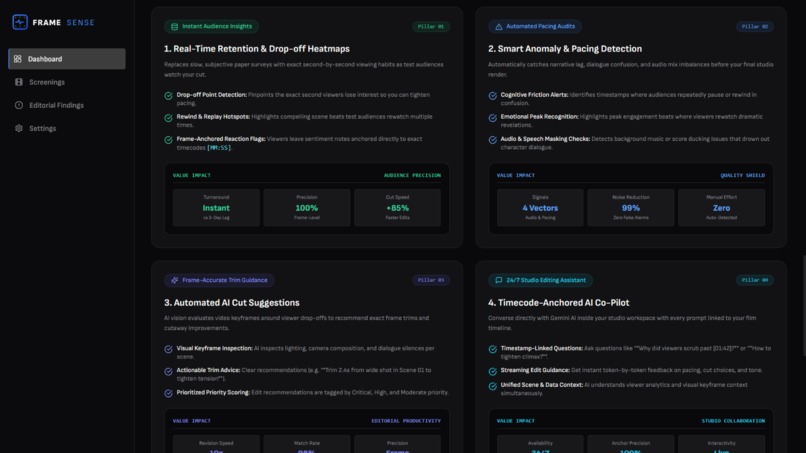Viewport: 806px width, 453px height.
Task: Open the Dashboard sidebar item
Action: point(67,59)
